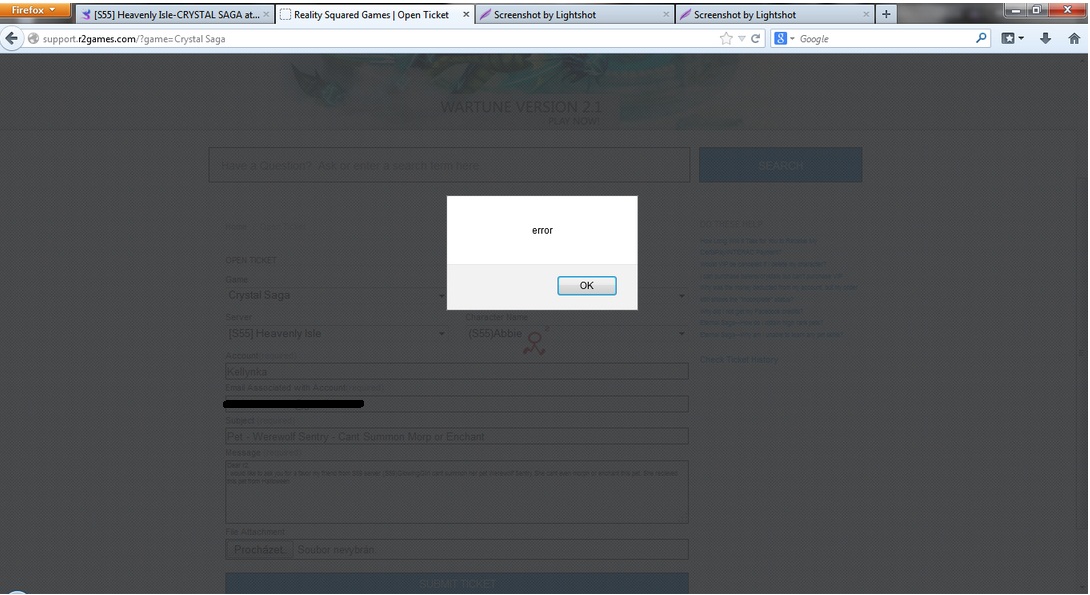Screen dimensions: 1090x595
Task: Click the Google search engine selector icon
Action: pos(784,39)
